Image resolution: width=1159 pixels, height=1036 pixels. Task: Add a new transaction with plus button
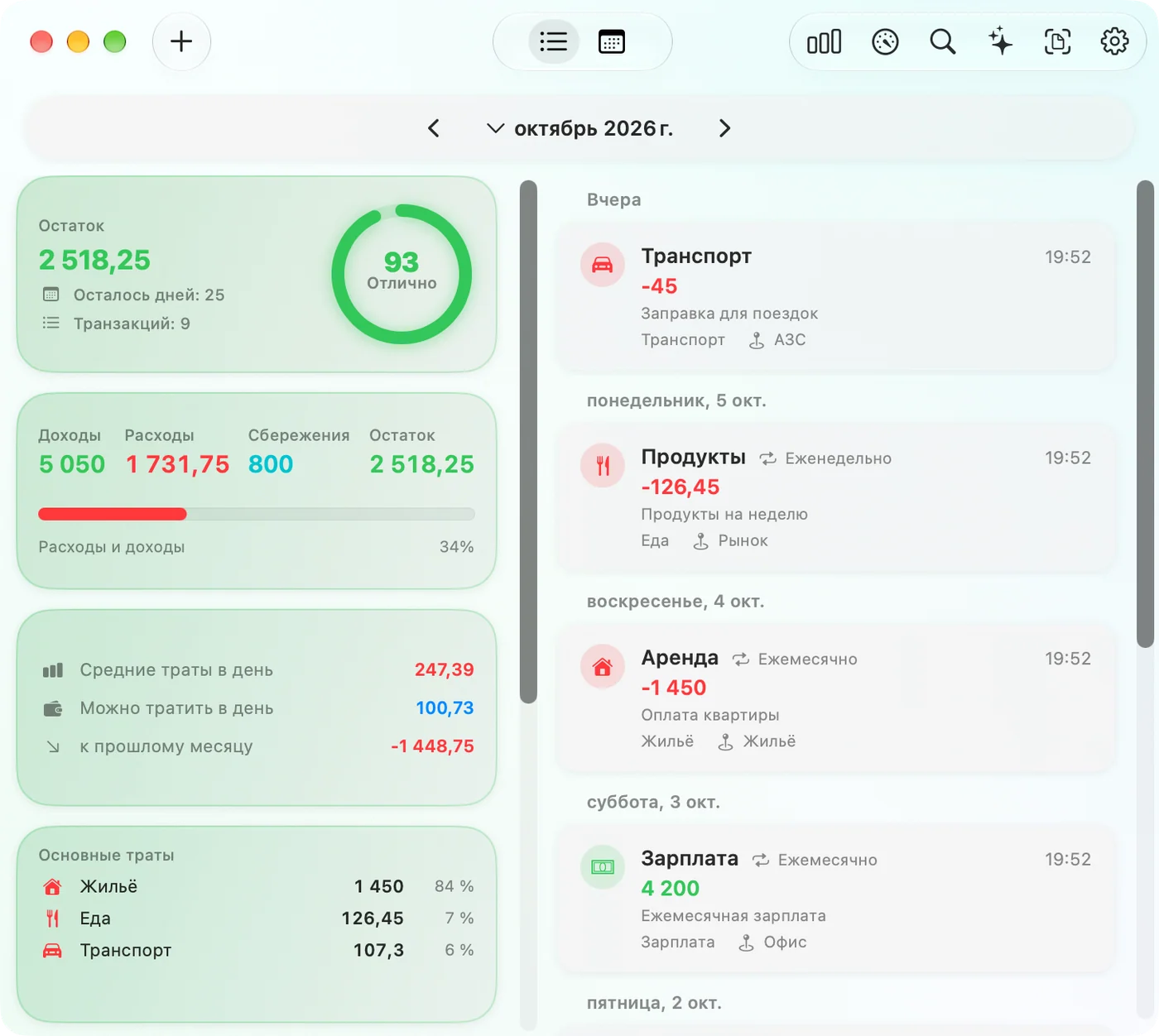[x=181, y=41]
